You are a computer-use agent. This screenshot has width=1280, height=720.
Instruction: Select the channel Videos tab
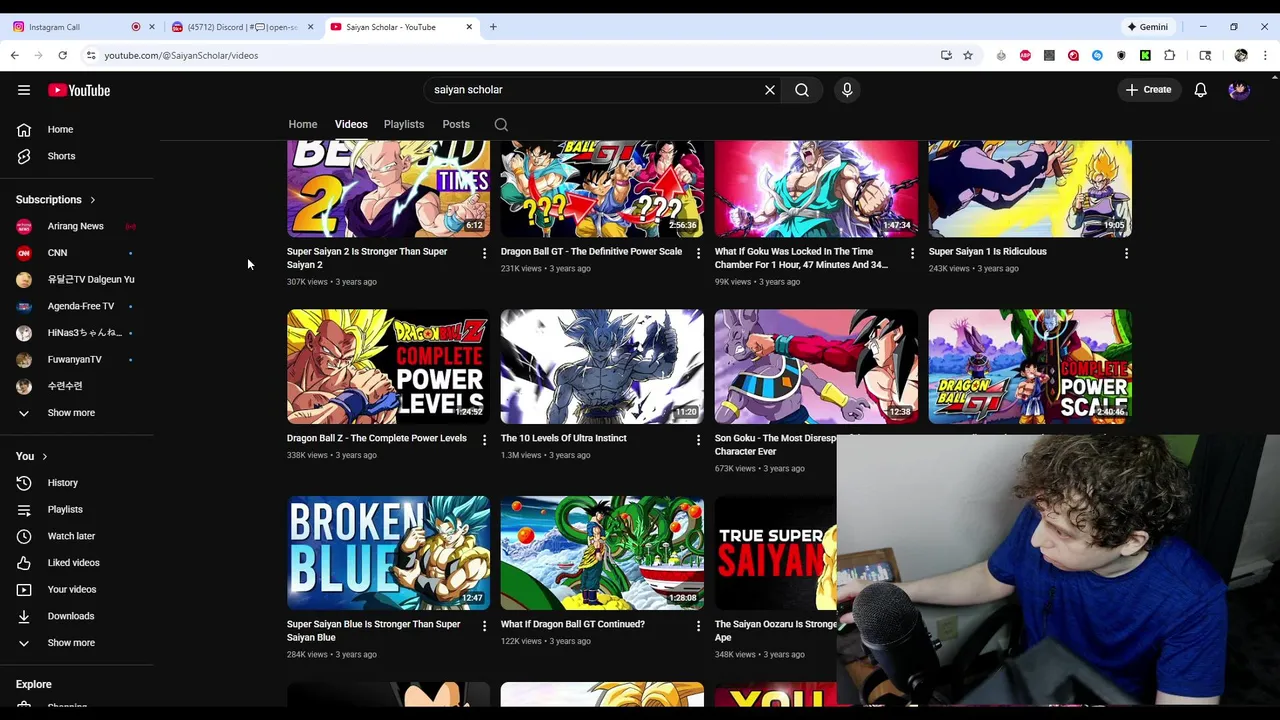(x=351, y=124)
